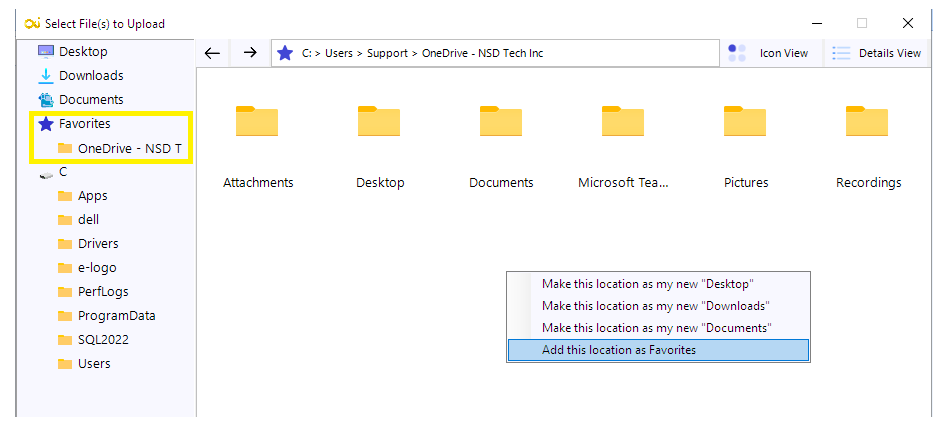Click the forward arrow navigation button
The image size is (937, 423).
tap(250, 53)
